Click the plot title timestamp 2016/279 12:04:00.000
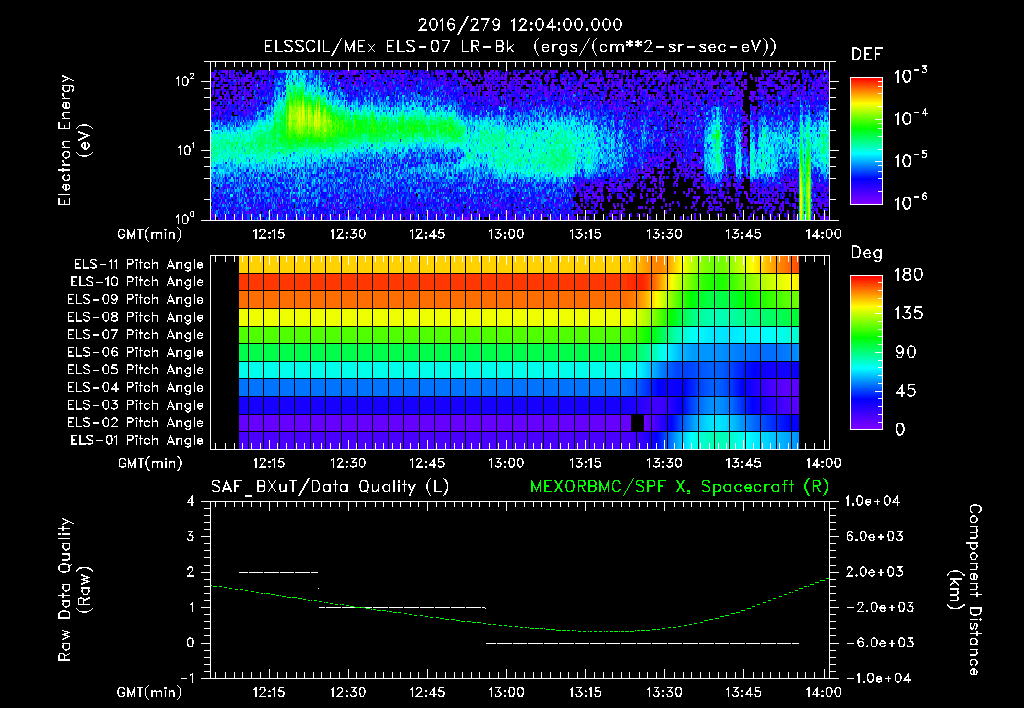The height and width of the screenshot is (708, 1024). [520, 25]
